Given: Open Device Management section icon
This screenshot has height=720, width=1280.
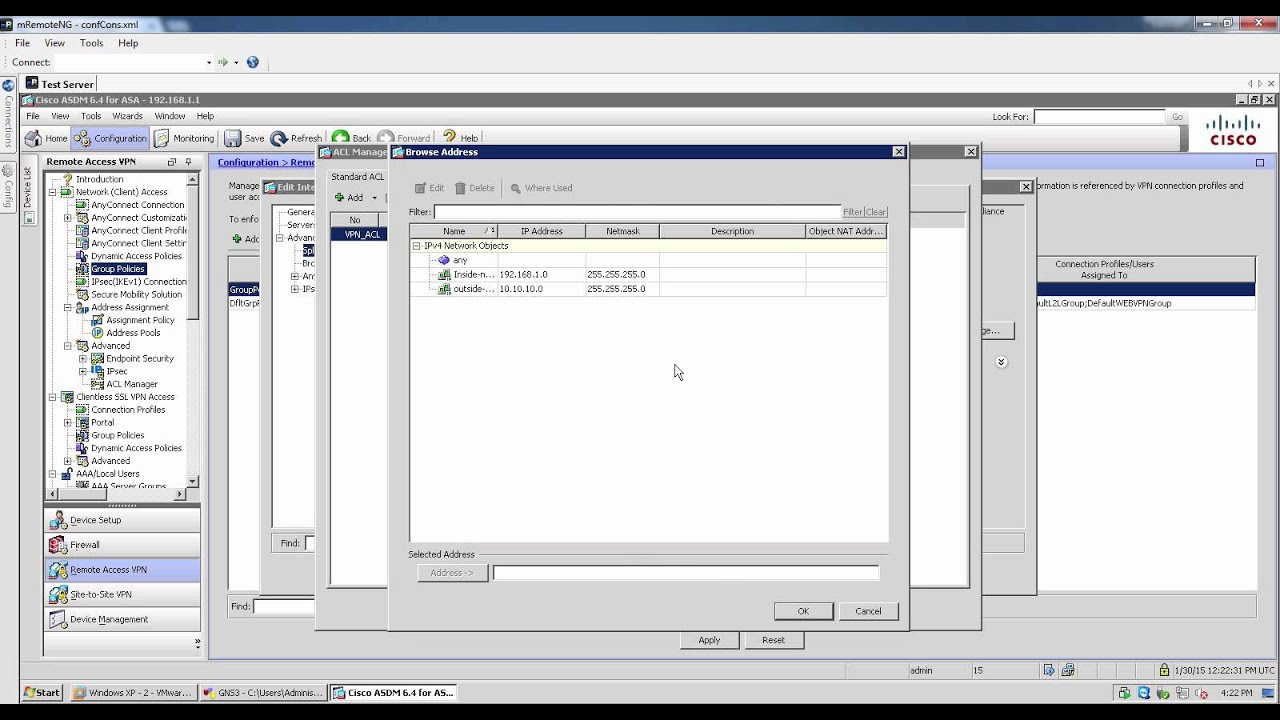Looking at the screenshot, I should 58,619.
